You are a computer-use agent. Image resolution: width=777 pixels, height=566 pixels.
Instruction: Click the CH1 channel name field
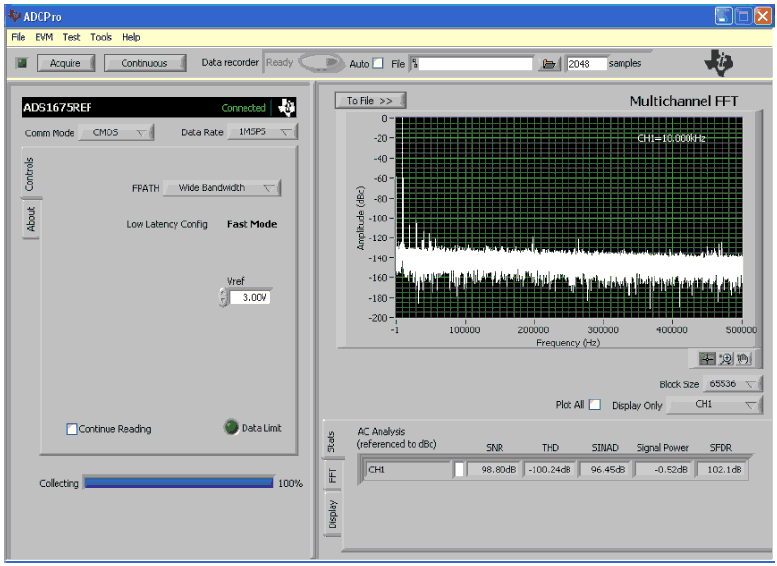click(408, 469)
